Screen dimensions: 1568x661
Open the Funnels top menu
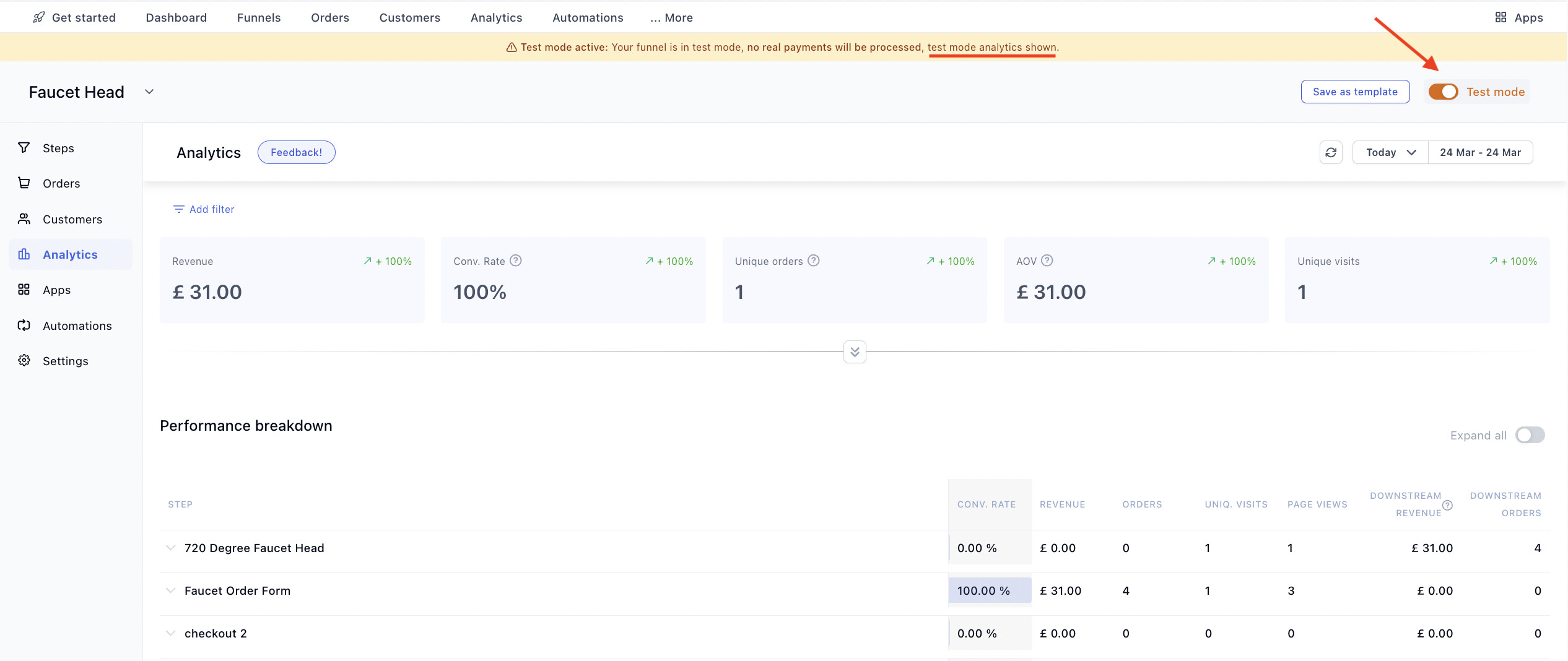pos(259,17)
